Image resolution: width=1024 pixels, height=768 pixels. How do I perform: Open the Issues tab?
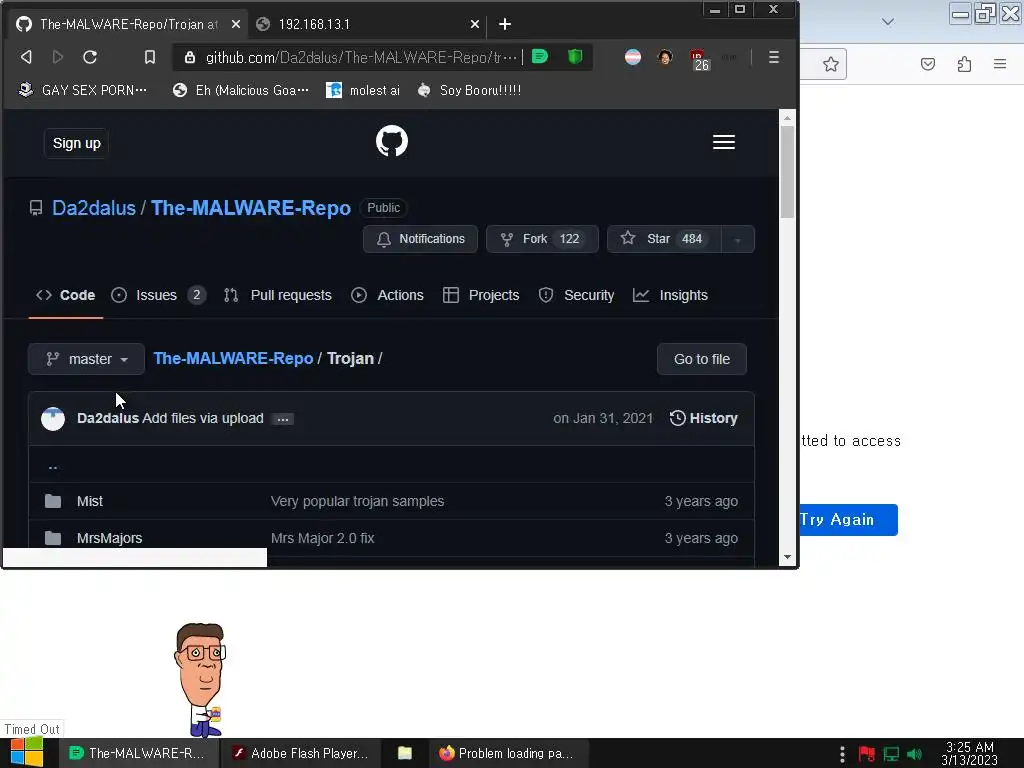[x=159, y=295]
